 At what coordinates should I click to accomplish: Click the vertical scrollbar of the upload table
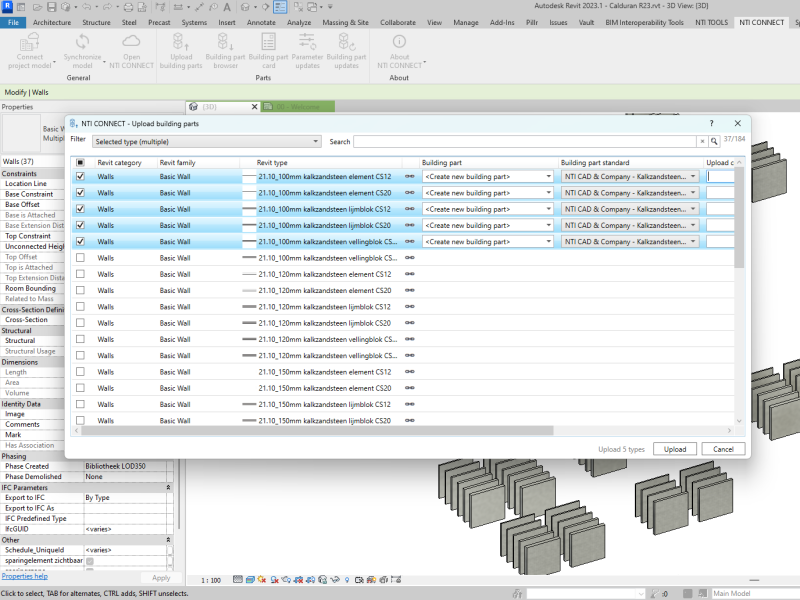click(x=739, y=218)
